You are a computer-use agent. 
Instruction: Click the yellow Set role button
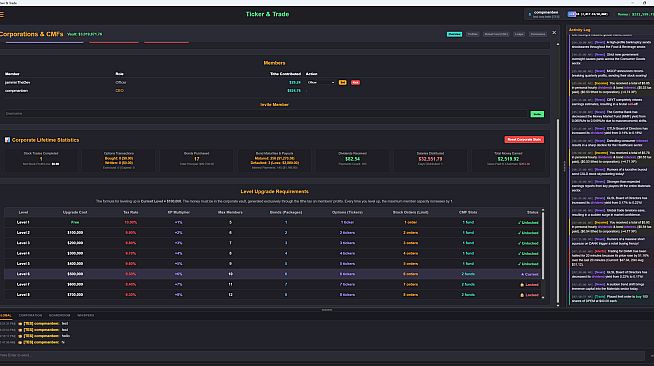click(342, 83)
